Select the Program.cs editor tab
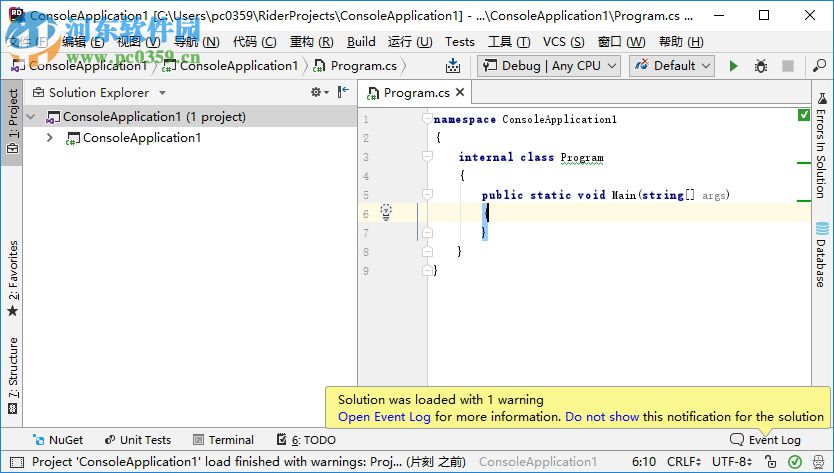 coord(415,93)
